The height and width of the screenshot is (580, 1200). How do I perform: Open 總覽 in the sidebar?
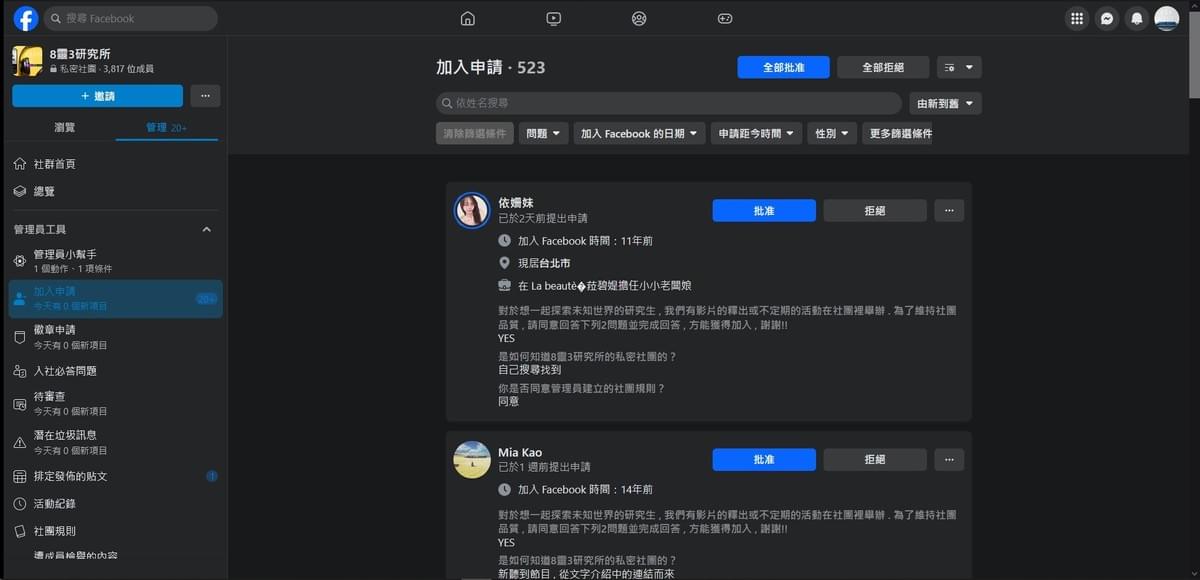click(115, 191)
